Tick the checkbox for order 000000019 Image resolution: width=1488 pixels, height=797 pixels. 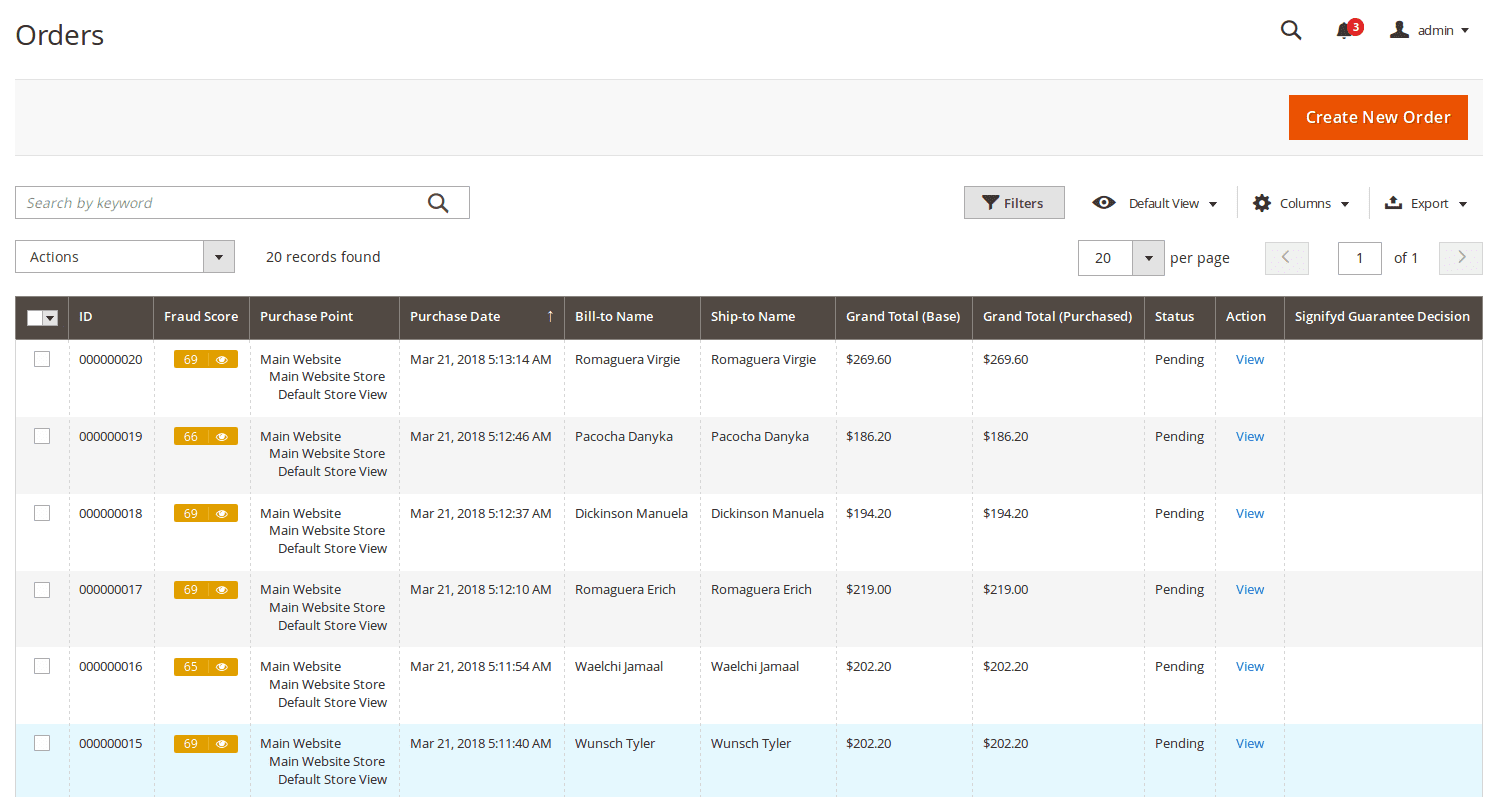click(42, 436)
